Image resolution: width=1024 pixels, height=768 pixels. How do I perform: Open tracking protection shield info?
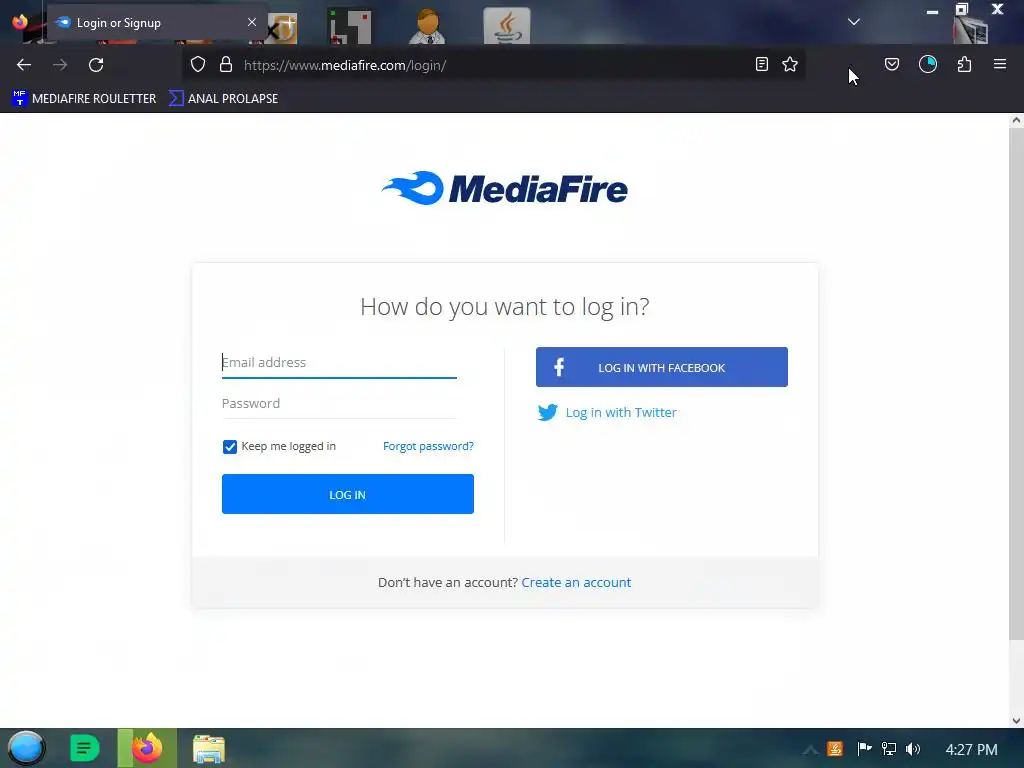click(x=198, y=64)
